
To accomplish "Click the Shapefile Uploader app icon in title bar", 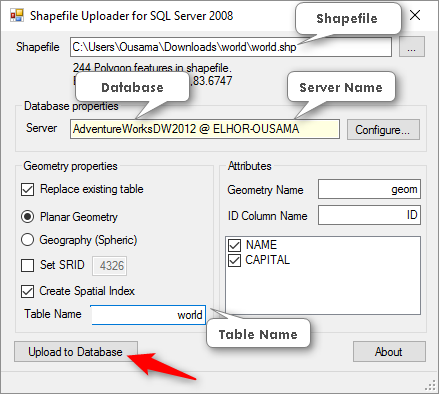I will 17,16.
